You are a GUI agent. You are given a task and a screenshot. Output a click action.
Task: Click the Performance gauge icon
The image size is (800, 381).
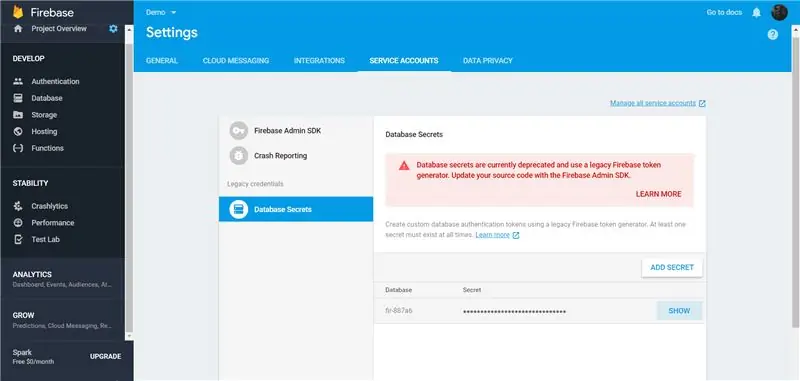pos(18,222)
